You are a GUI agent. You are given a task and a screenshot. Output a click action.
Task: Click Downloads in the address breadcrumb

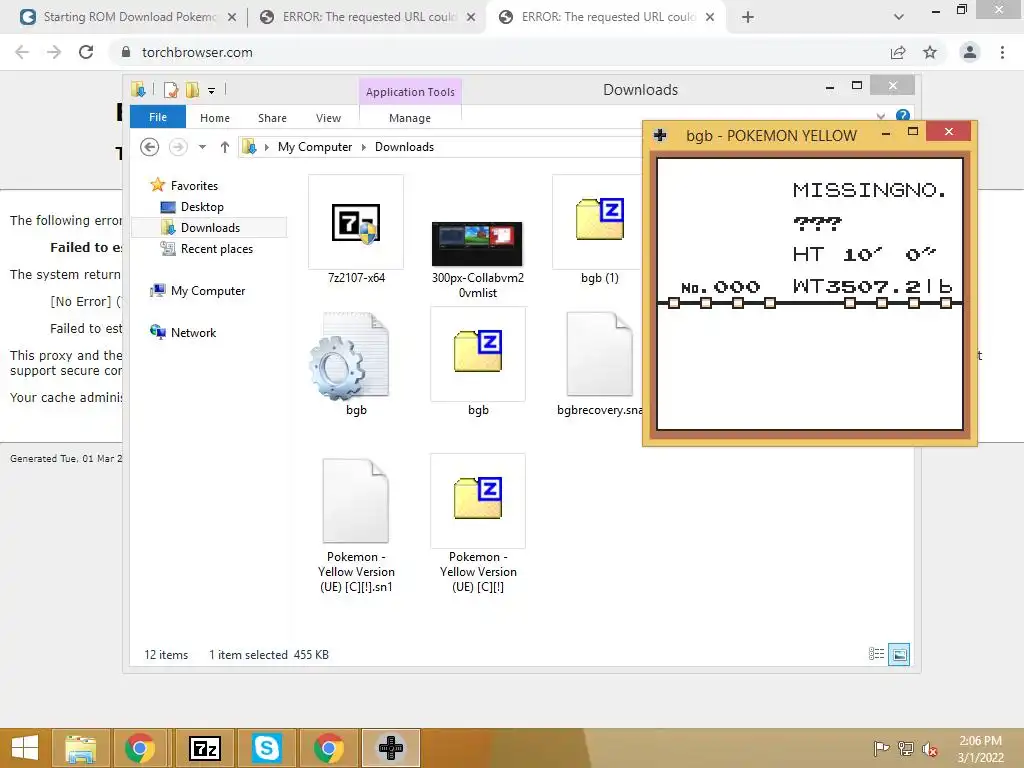pos(404,147)
